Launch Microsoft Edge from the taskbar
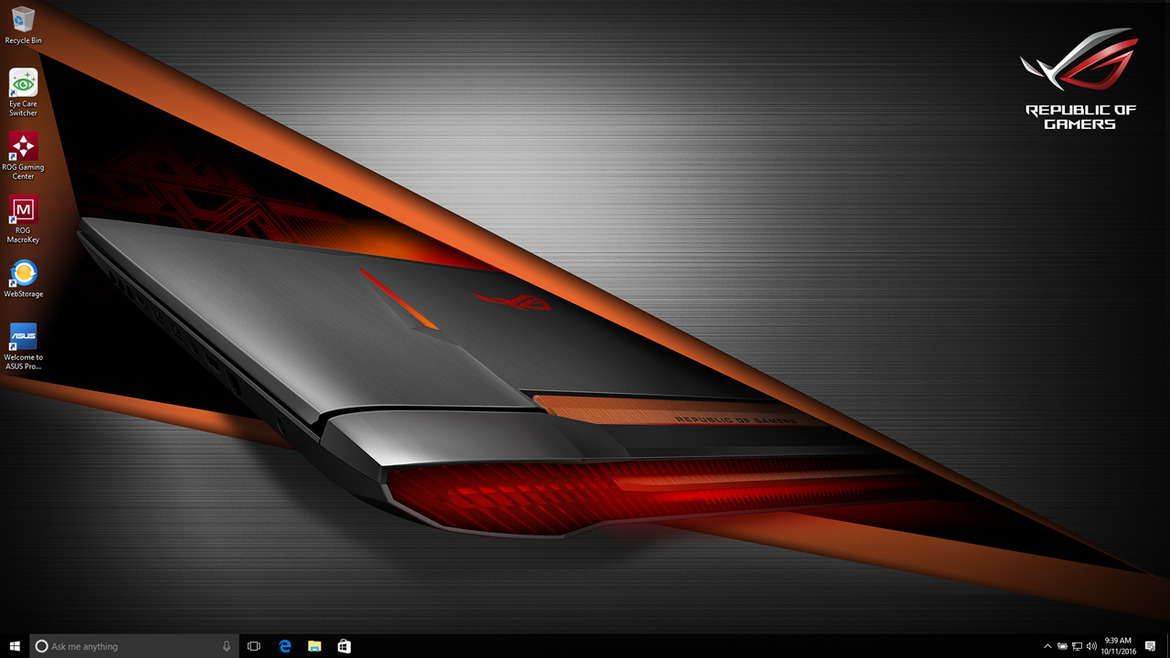 pyautogui.click(x=285, y=646)
